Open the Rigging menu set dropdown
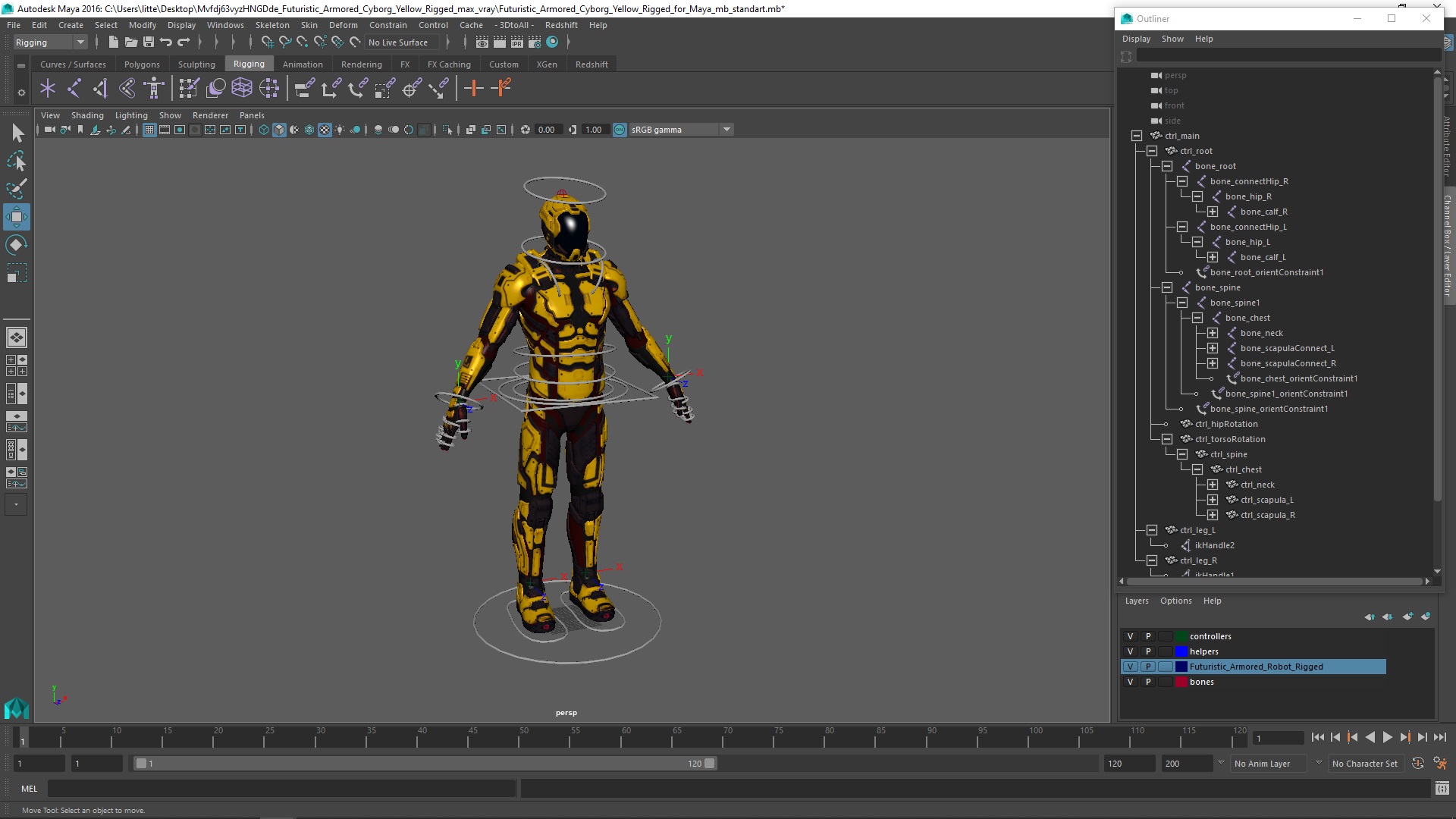The image size is (1456, 819). pyautogui.click(x=50, y=42)
